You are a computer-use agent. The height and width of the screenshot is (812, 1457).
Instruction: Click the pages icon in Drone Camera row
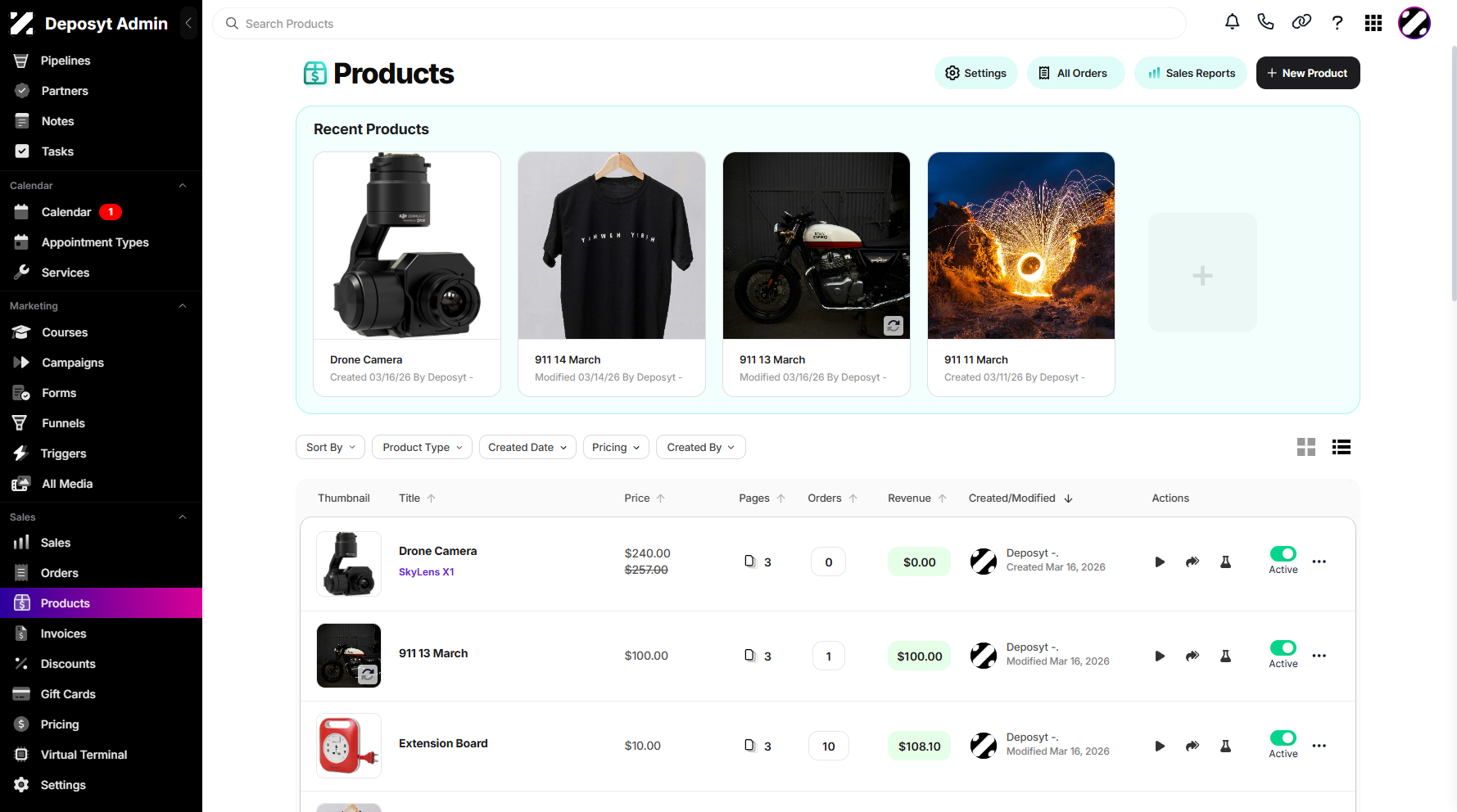(x=749, y=562)
